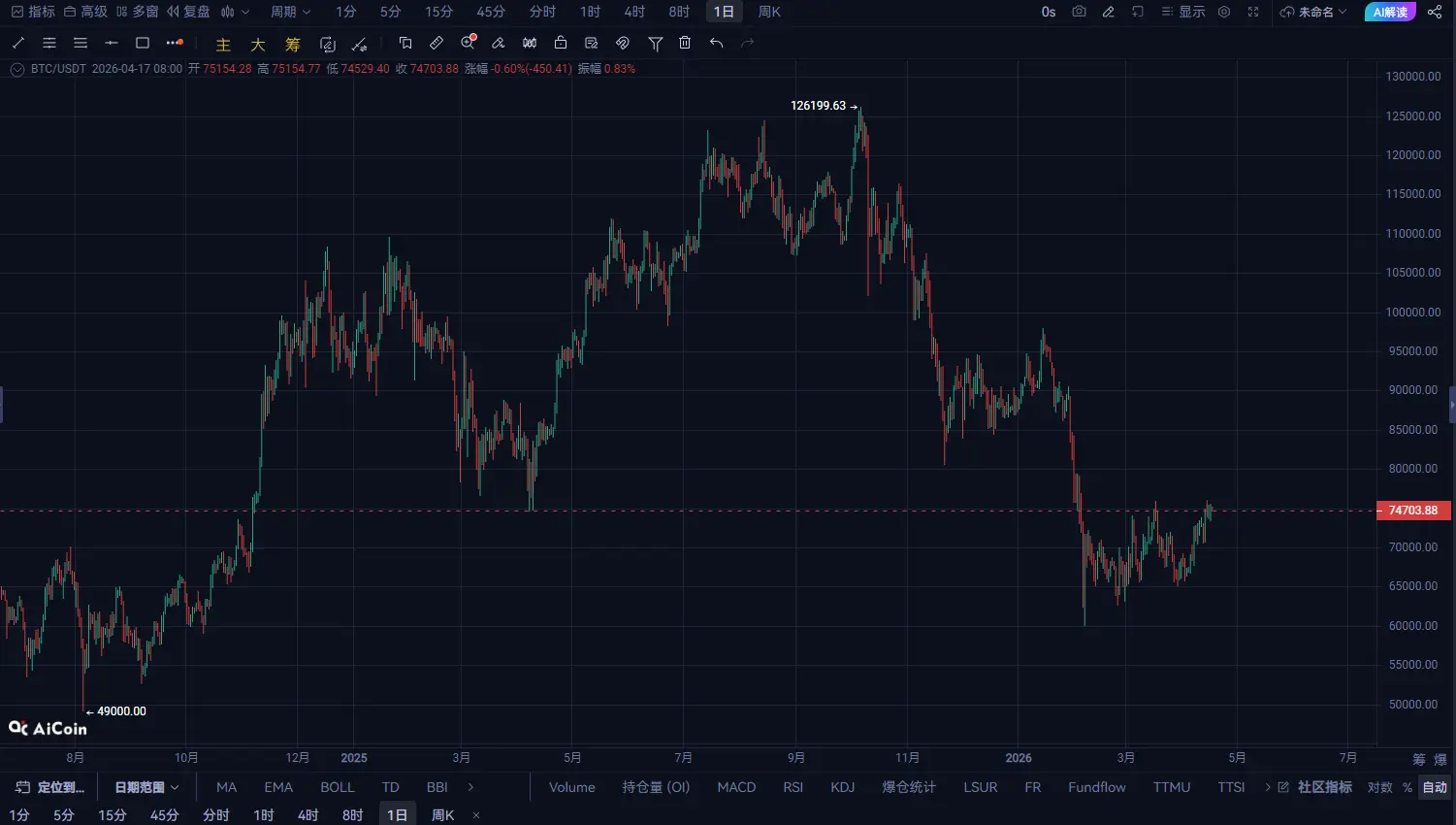
Task: Click the candlestick pattern tool icon
Action: [530, 43]
